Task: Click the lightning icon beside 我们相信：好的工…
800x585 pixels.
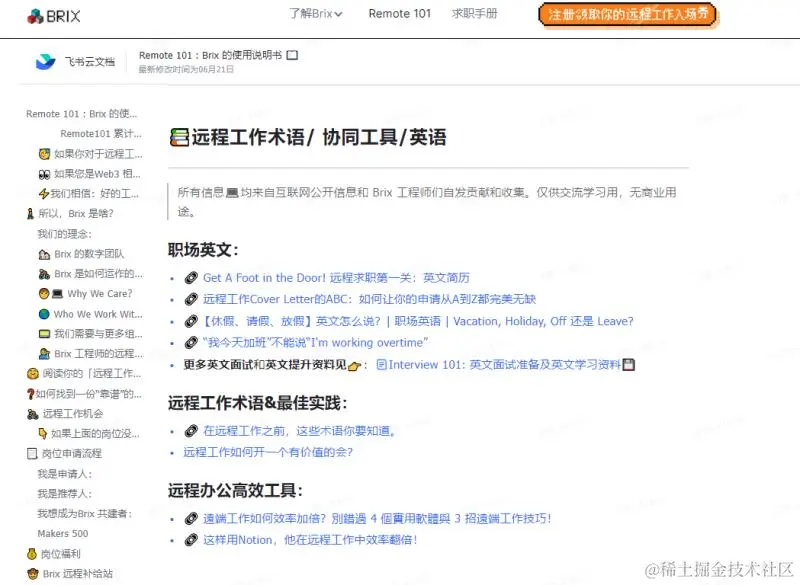Action: click(x=44, y=194)
